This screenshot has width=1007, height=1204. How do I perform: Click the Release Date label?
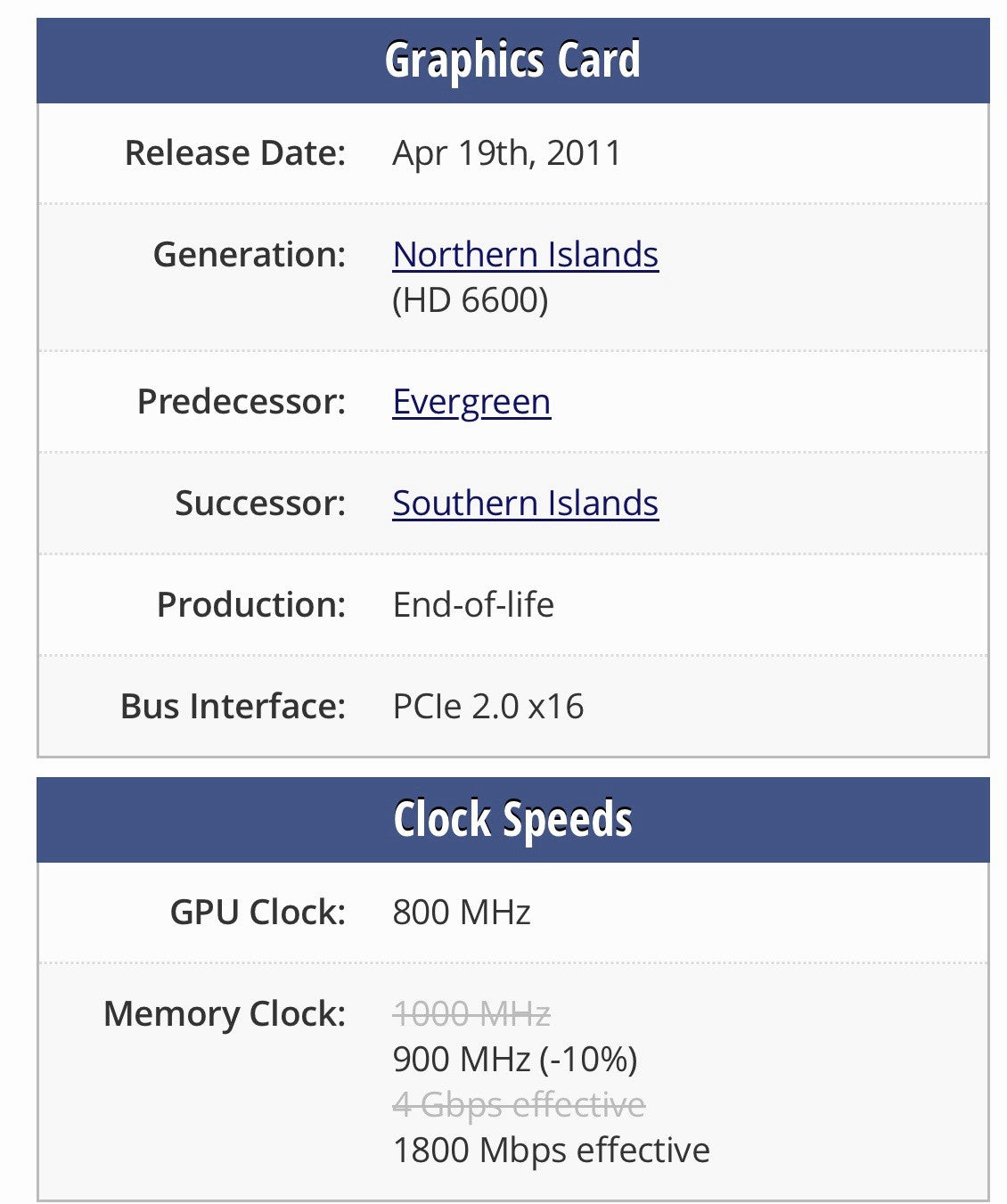pos(236,152)
